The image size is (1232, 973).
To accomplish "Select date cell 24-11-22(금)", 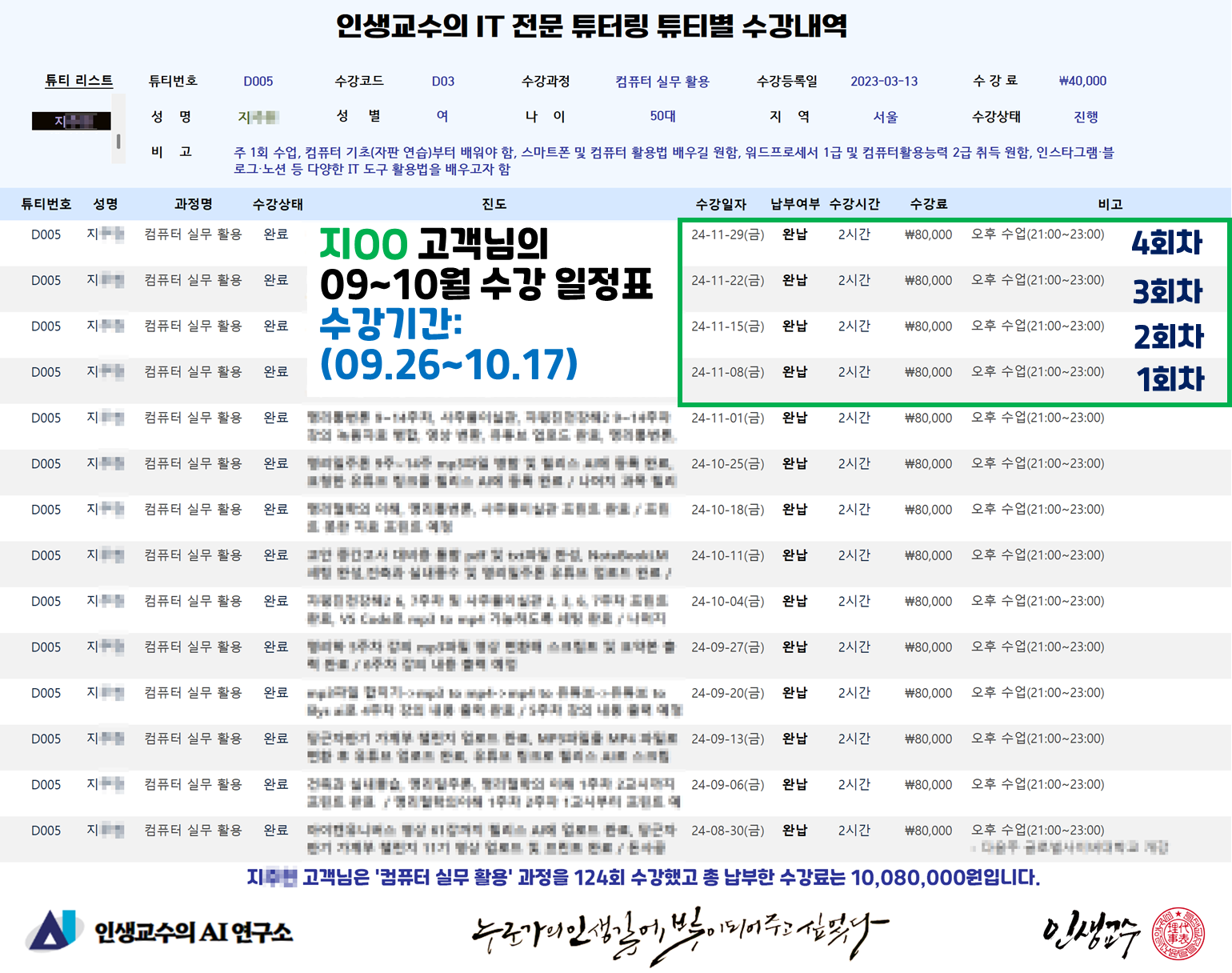I will [x=727, y=280].
